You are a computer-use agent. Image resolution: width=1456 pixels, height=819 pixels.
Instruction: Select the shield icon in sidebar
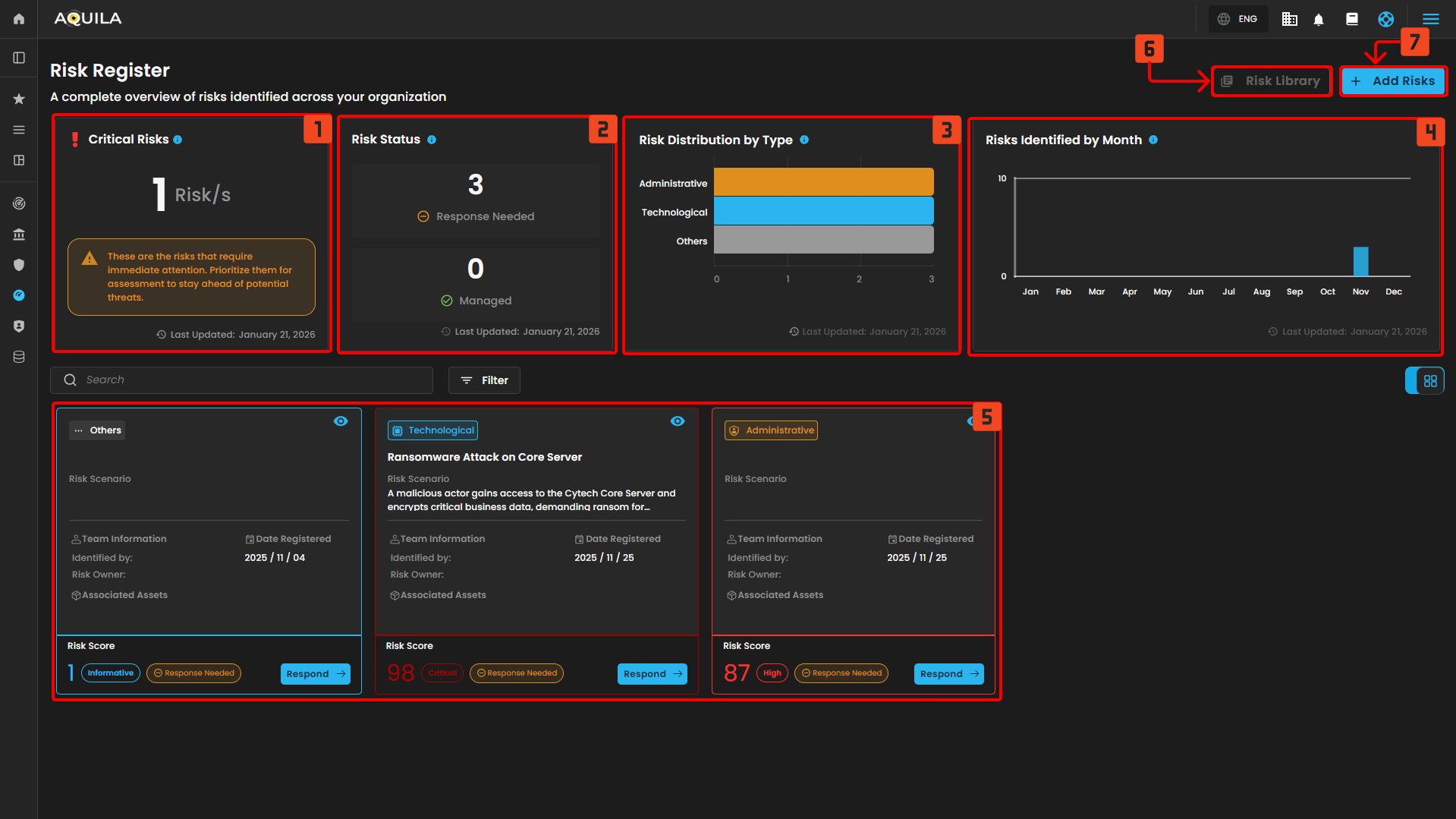[19, 265]
